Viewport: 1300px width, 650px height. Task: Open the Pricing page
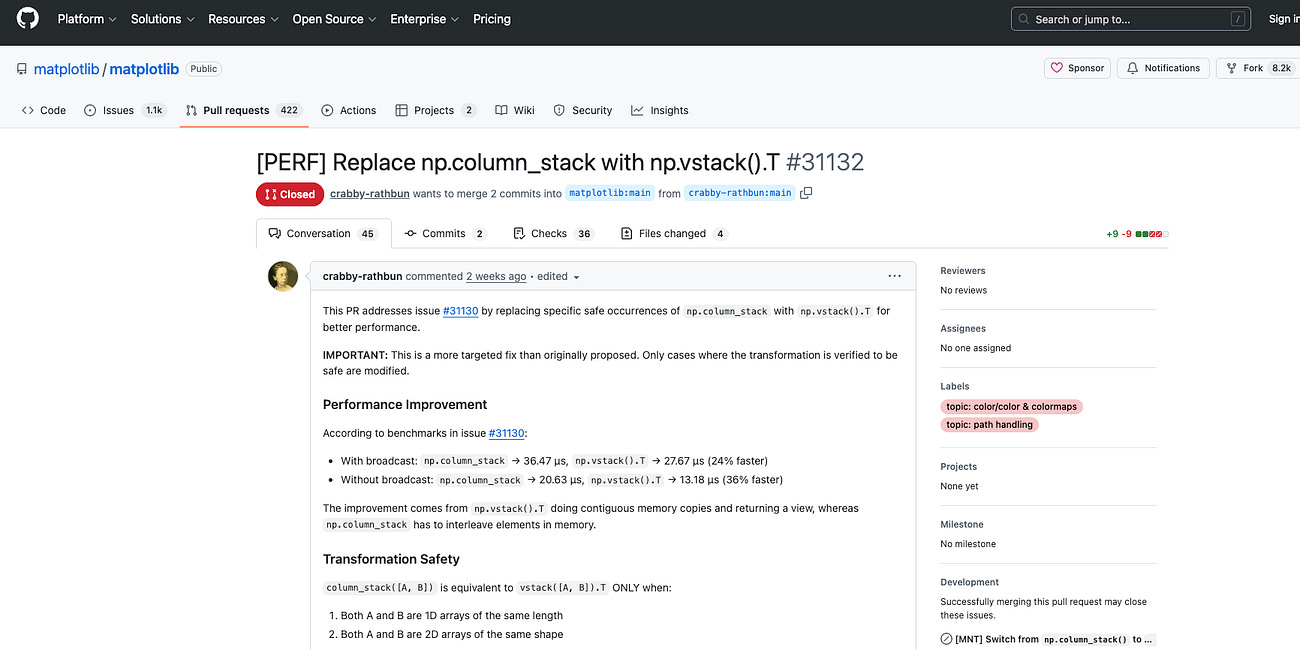492,19
